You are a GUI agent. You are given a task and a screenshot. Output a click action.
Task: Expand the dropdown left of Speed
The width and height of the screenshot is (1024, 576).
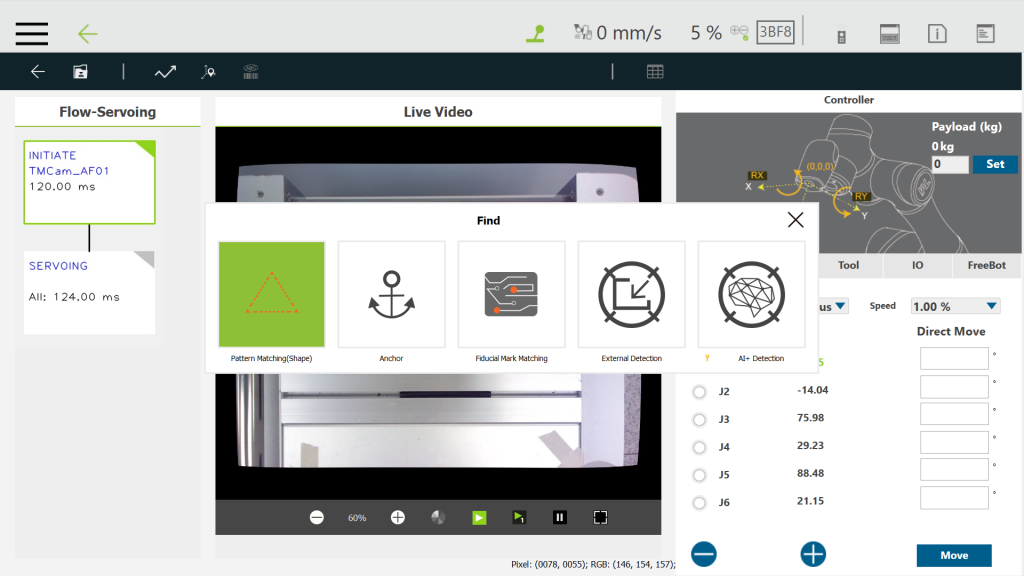(x=838, y=307)
